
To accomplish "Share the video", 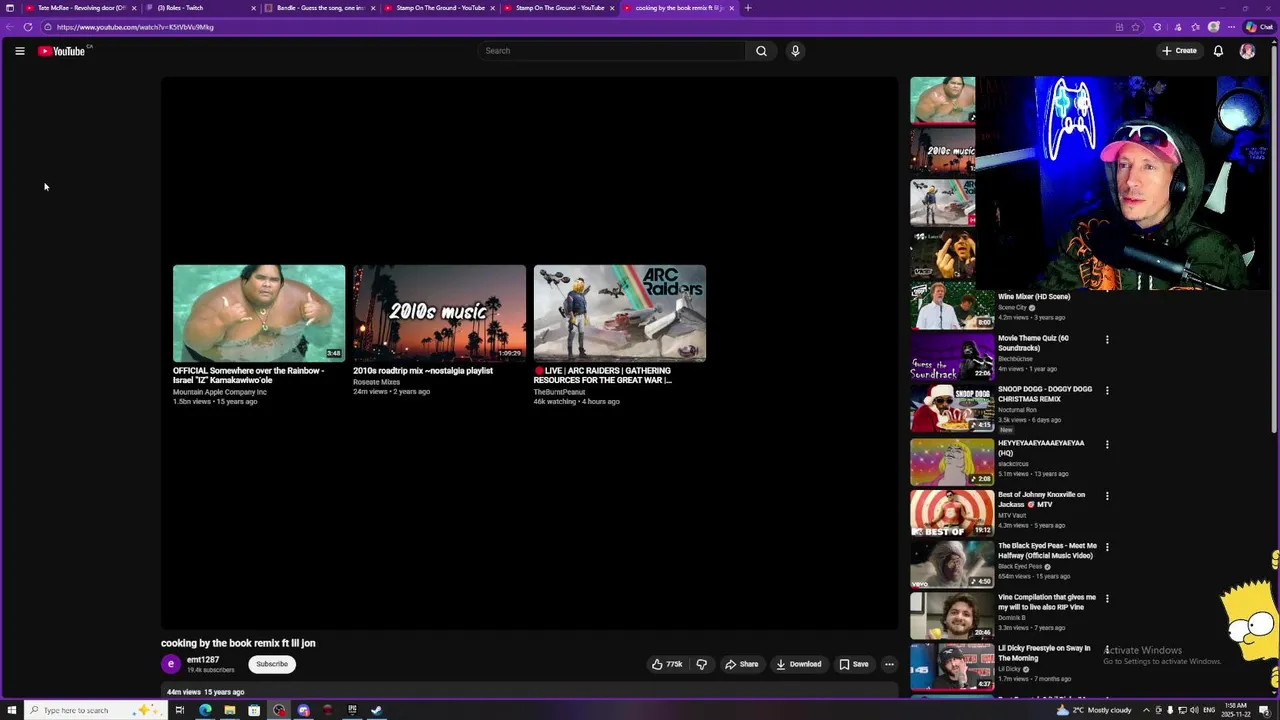I will 741,664.
